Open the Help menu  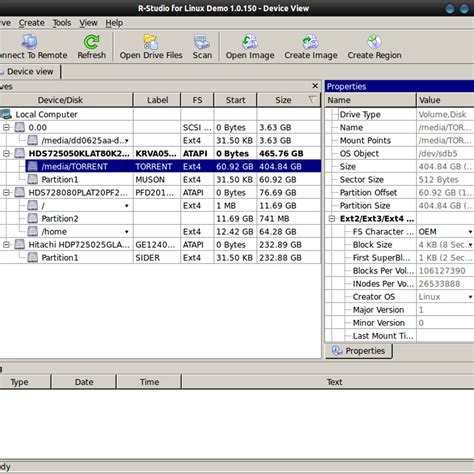114,23
